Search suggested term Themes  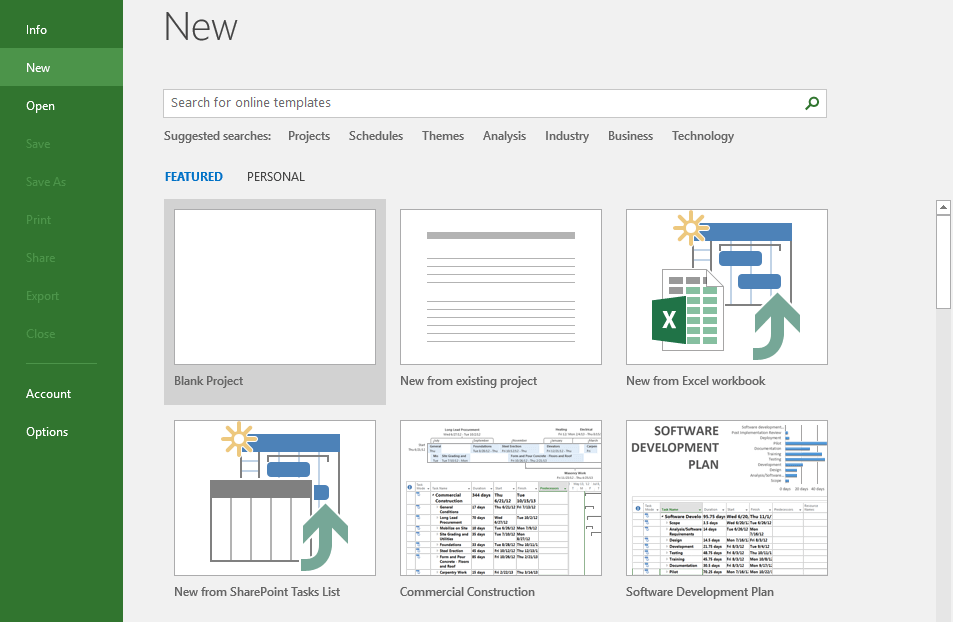[443, 136]
